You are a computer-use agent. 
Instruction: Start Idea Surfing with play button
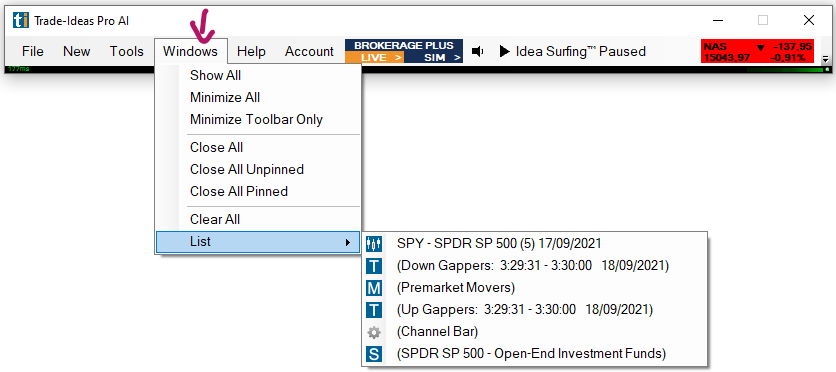(504, 51)
